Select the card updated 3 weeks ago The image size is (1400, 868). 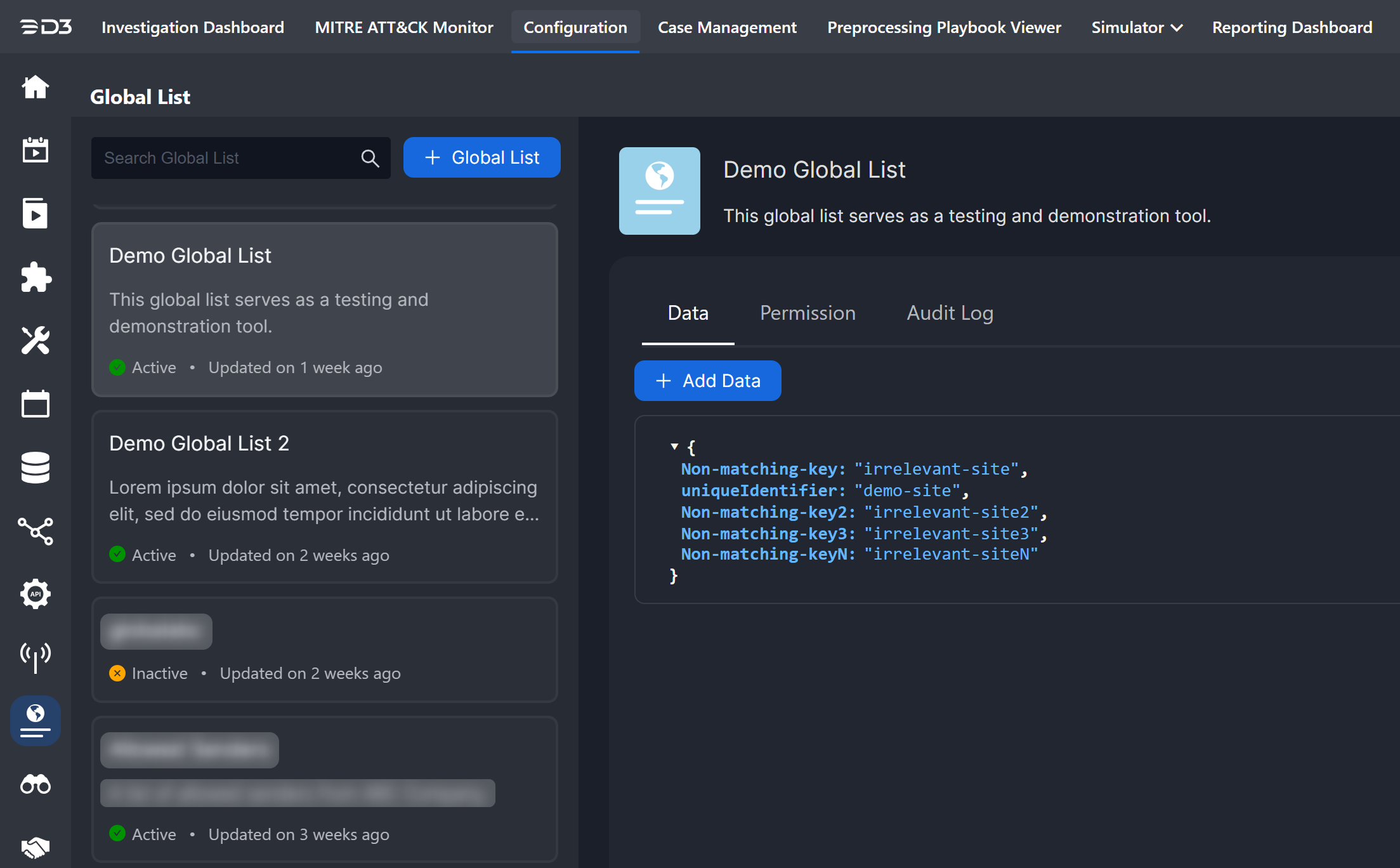(x=325, y=789)
